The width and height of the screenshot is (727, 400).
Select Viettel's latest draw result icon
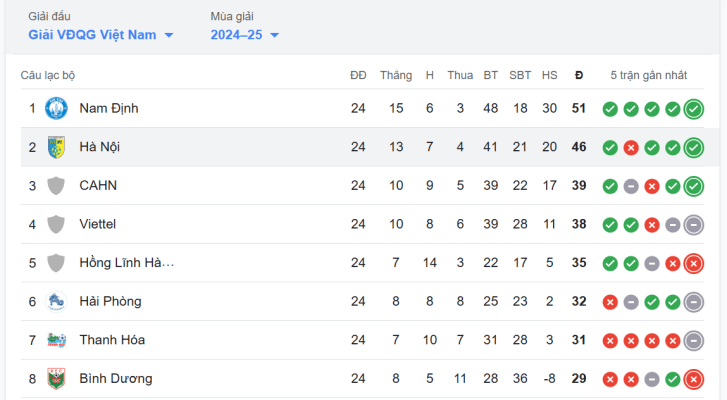[694, 225]
